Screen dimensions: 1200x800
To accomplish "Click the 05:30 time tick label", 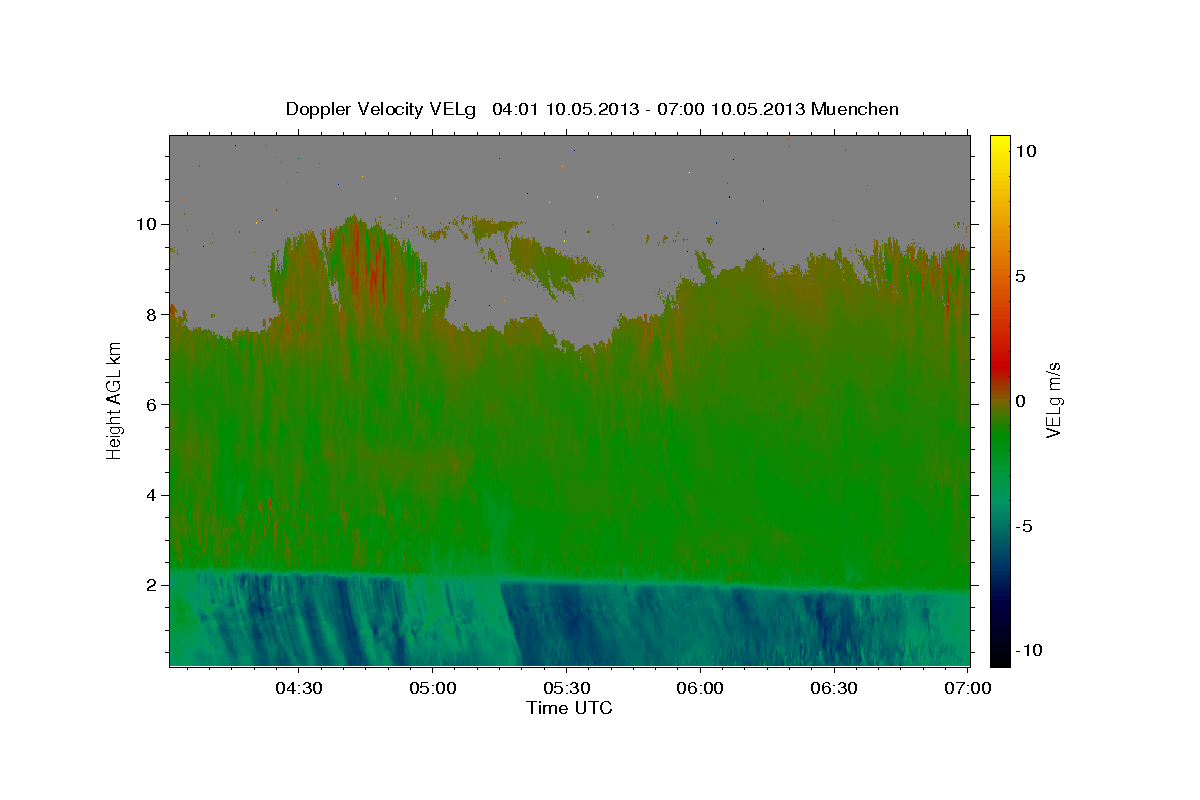I will pos(566,688).
